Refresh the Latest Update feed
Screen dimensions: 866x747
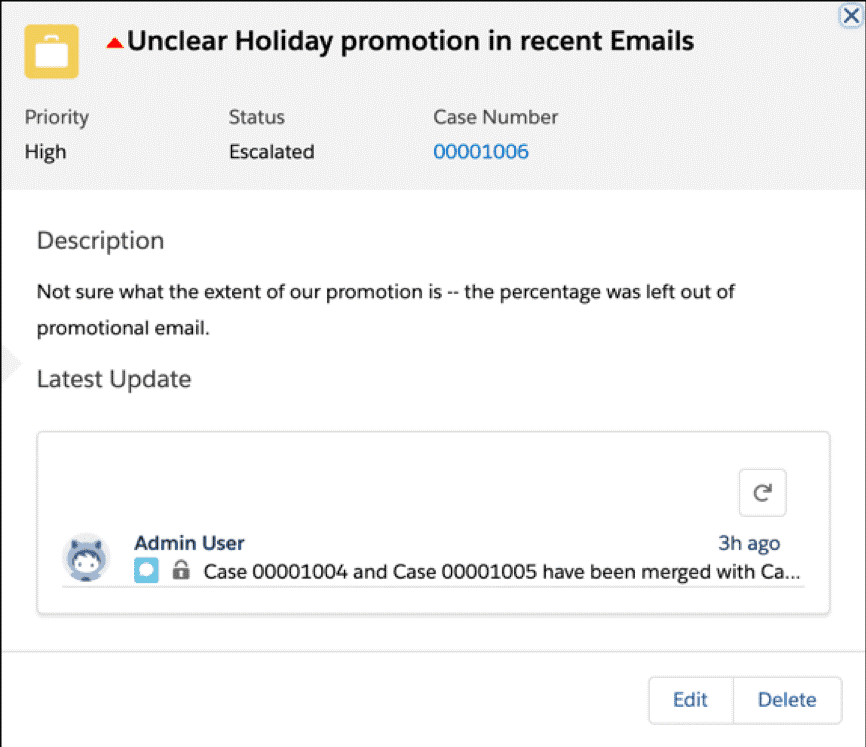point(762,492)
